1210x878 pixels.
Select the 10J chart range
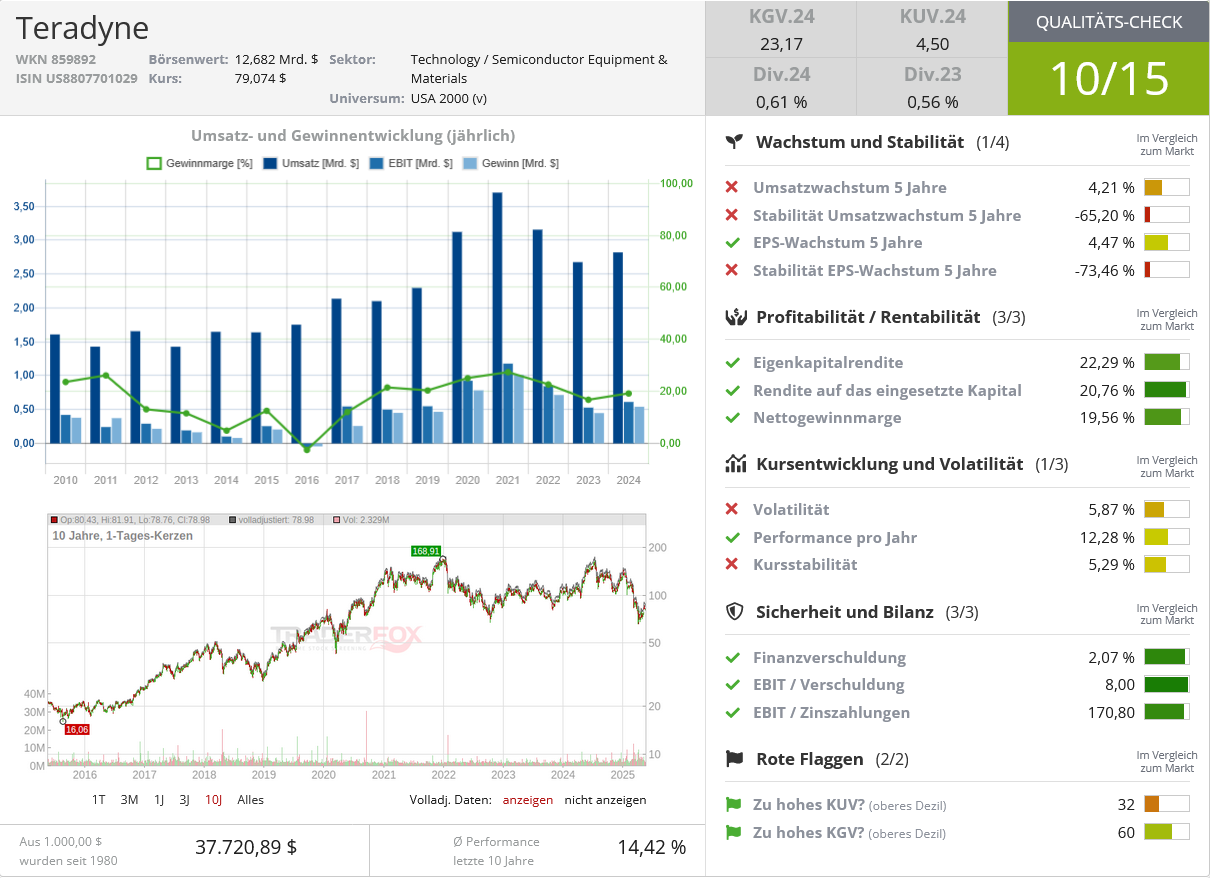point(214,800)
